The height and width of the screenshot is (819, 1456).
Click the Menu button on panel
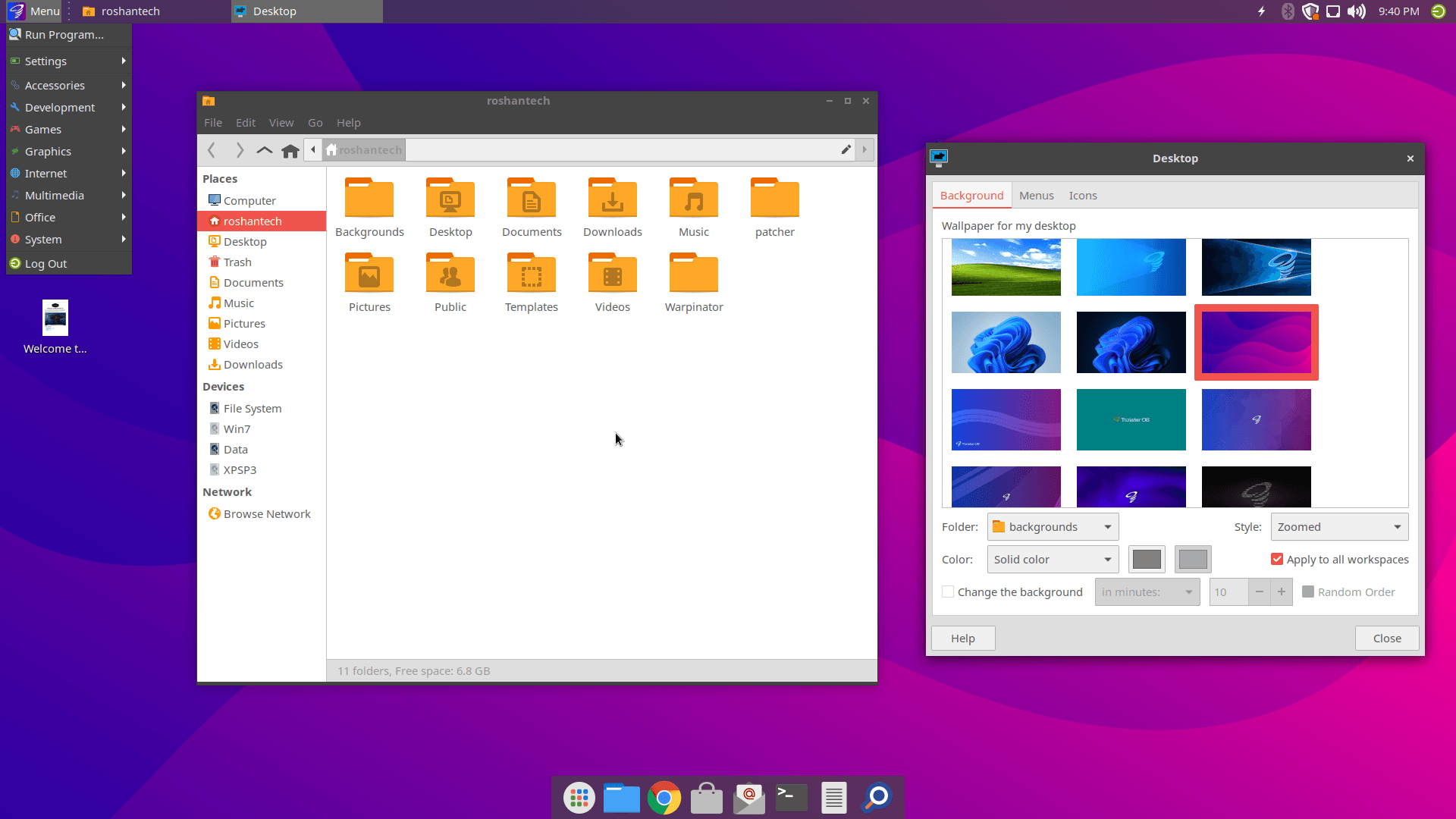[x=34, y=11]
